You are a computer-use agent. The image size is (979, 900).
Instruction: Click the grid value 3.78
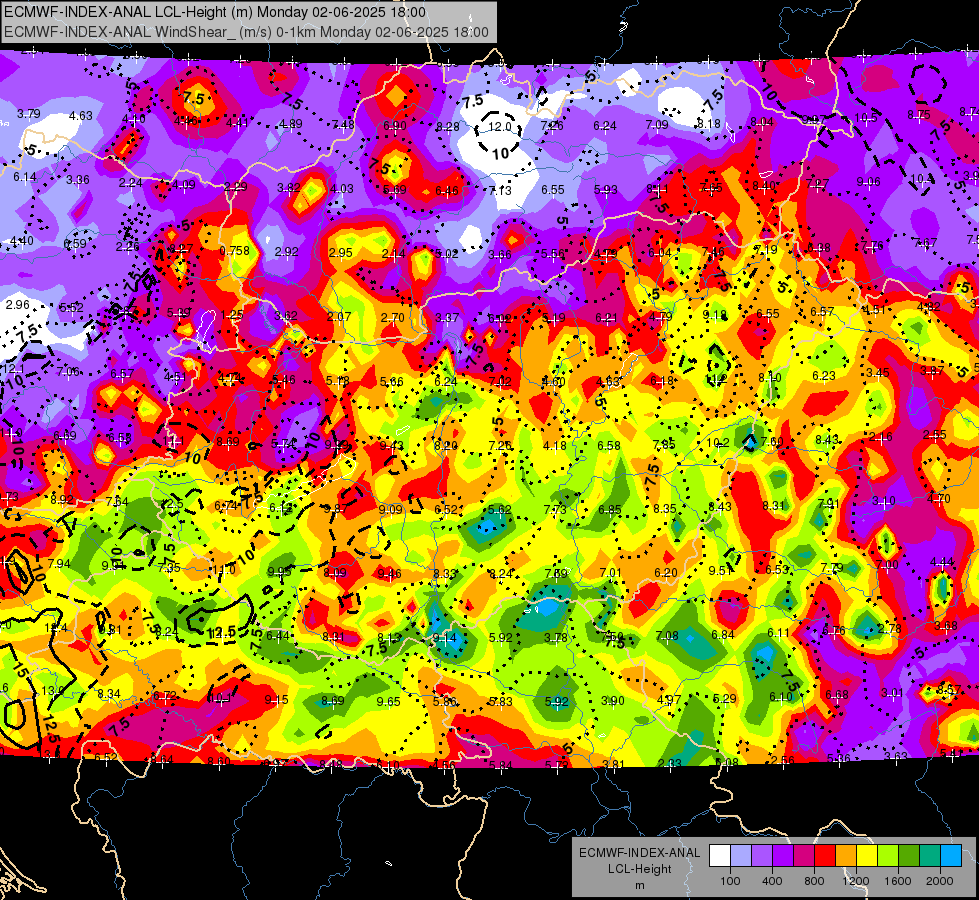pos(556,638)
